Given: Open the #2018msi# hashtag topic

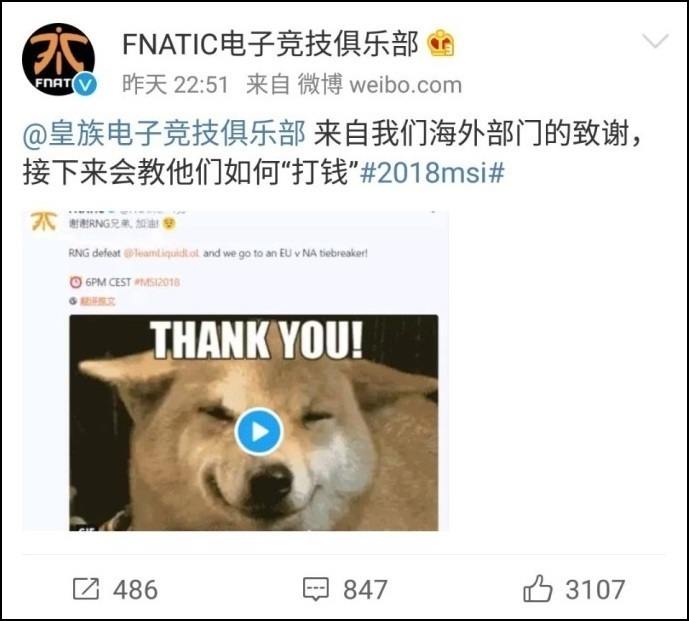Looking at the screenshot, I should (x=432, y=172).
